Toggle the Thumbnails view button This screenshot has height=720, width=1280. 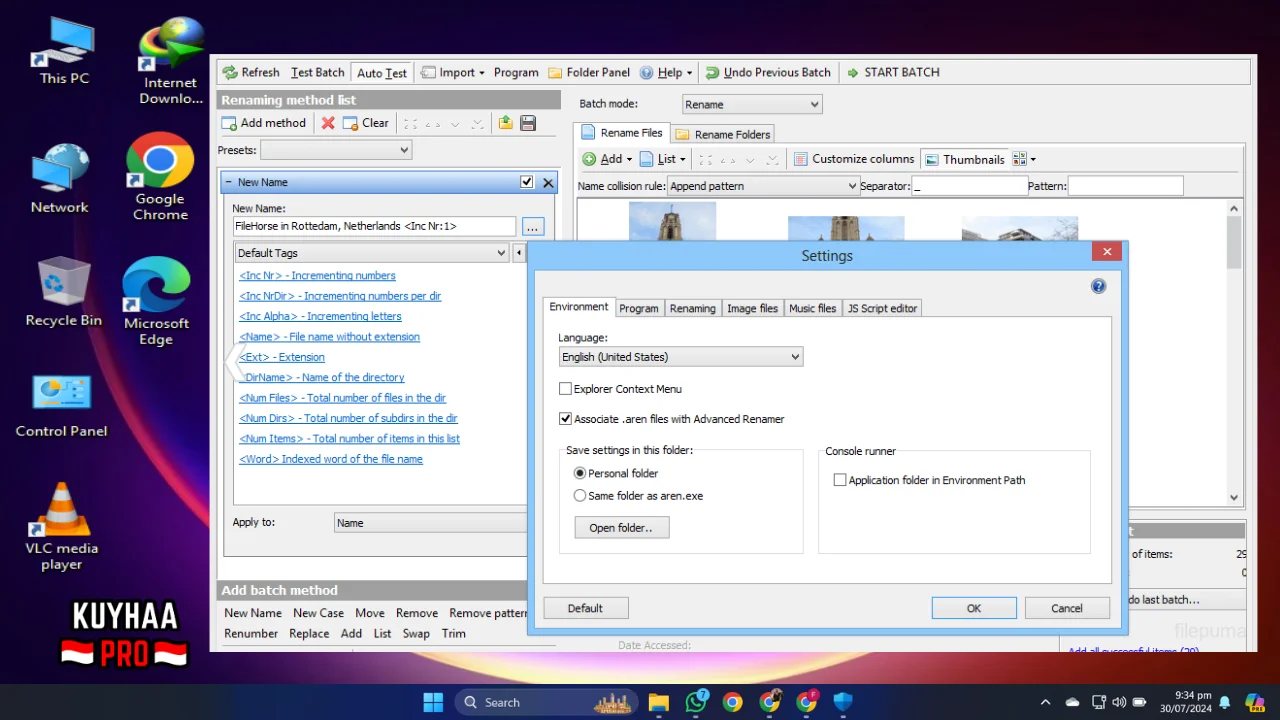pos(964,159)
